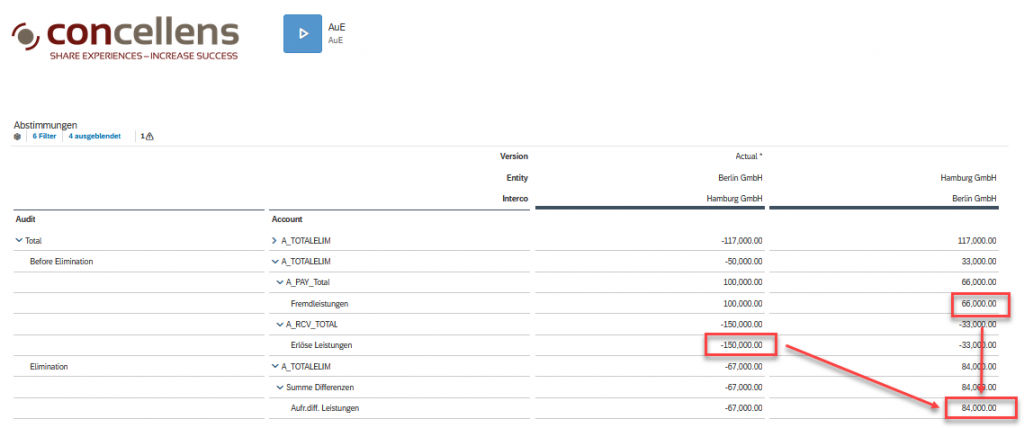The image size is (1024, 428).
Task: Collapse the Total audit row
Action: [19, 240]
